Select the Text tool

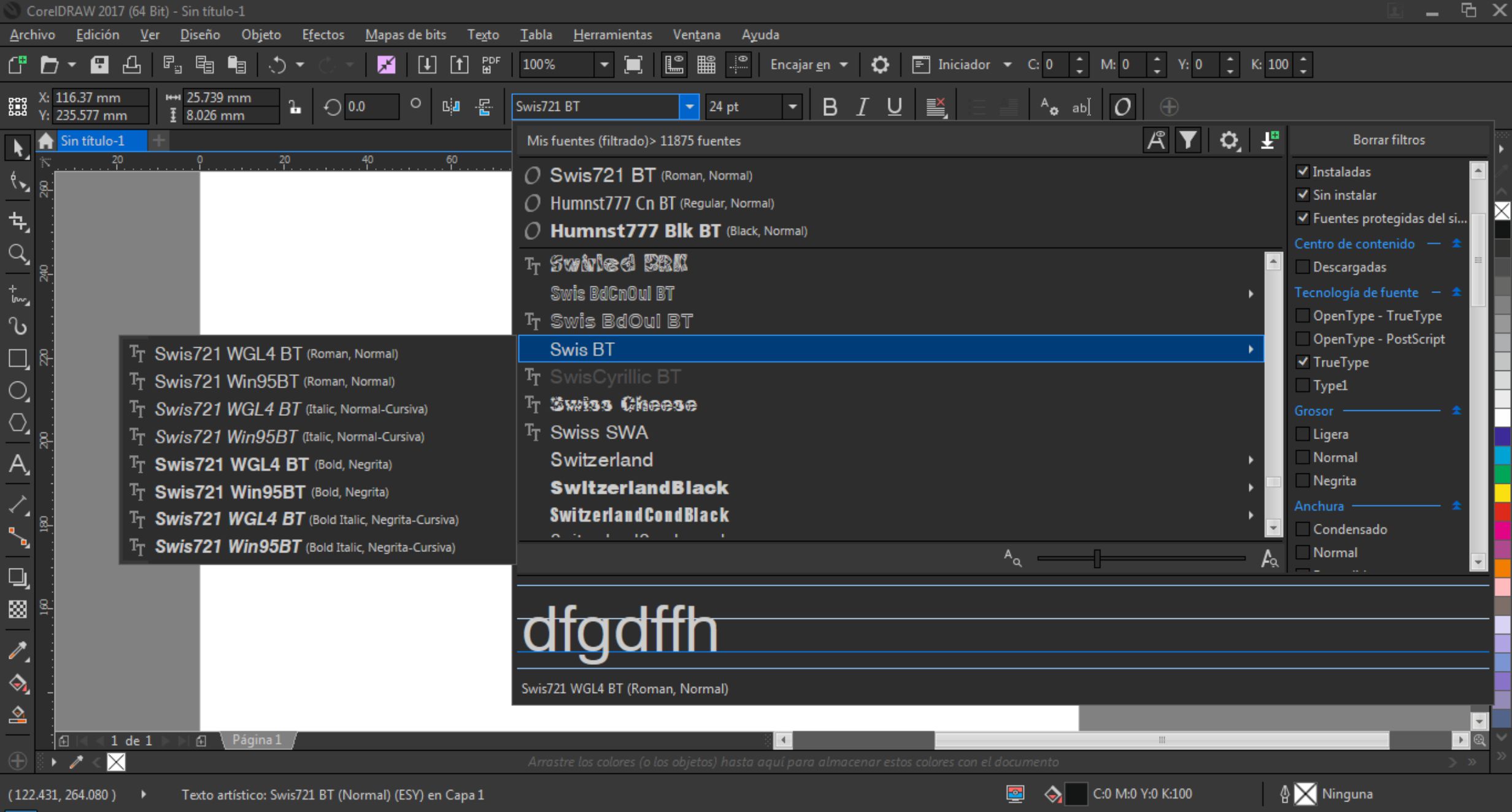point(17,464)
